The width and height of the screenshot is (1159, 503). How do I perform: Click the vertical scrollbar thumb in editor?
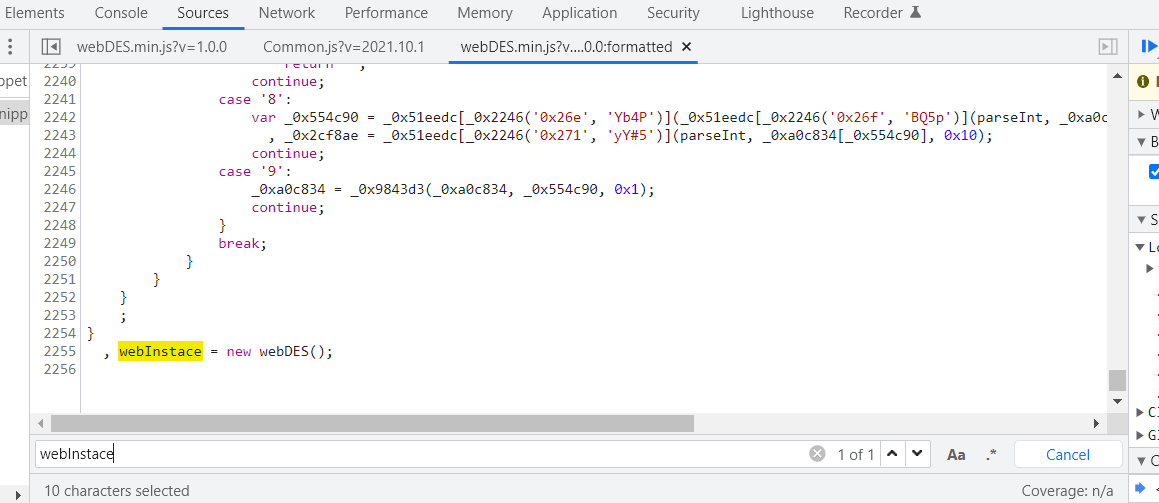pos(1117,380)
